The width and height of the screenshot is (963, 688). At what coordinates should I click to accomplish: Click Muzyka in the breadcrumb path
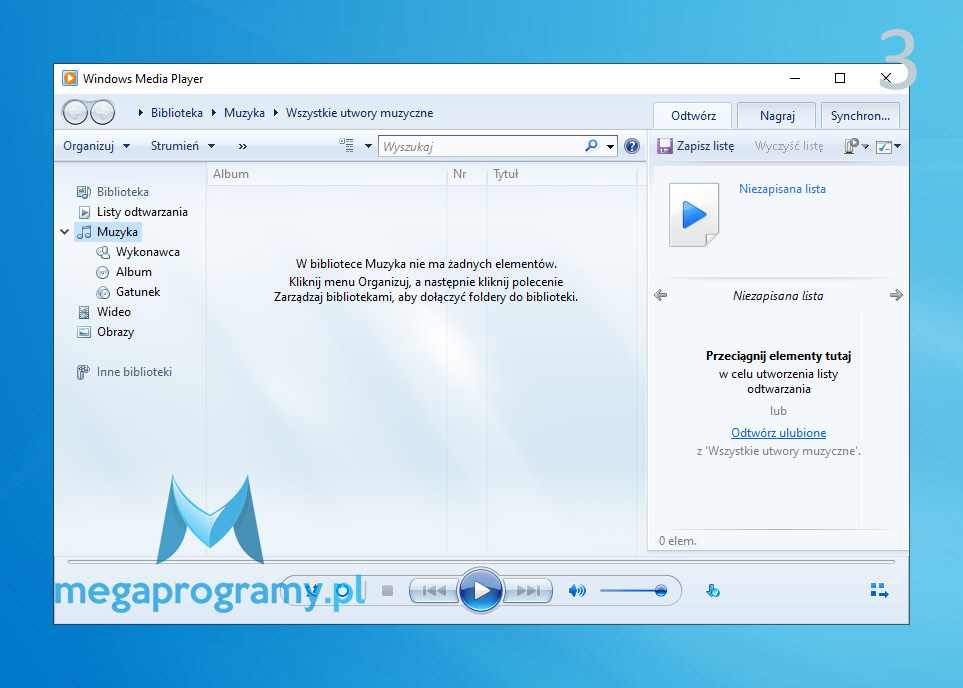(x=244, y=113)
